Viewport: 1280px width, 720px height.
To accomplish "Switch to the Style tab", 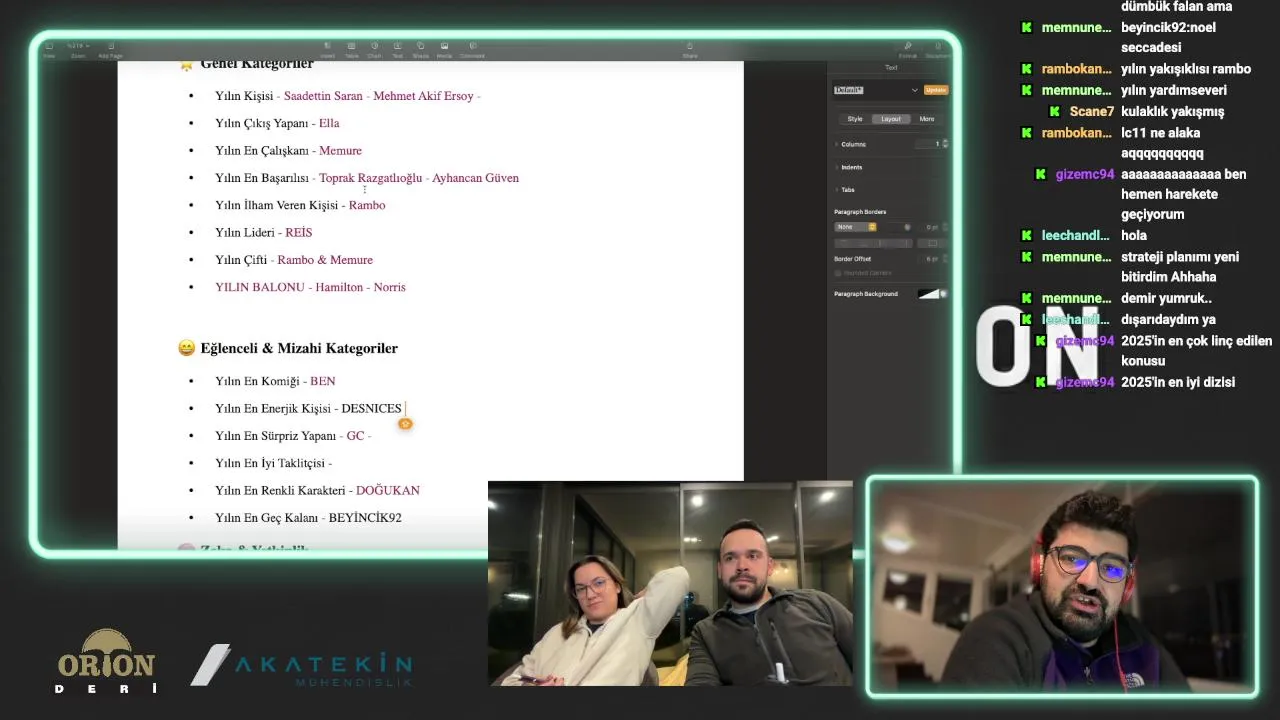I will tap(855, 119).
